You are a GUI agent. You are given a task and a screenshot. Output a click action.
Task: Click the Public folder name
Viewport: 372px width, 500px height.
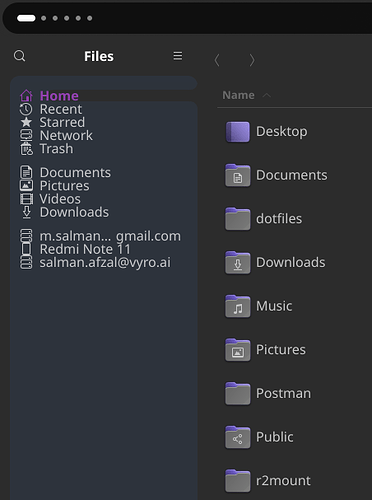(x=275, y=437)
